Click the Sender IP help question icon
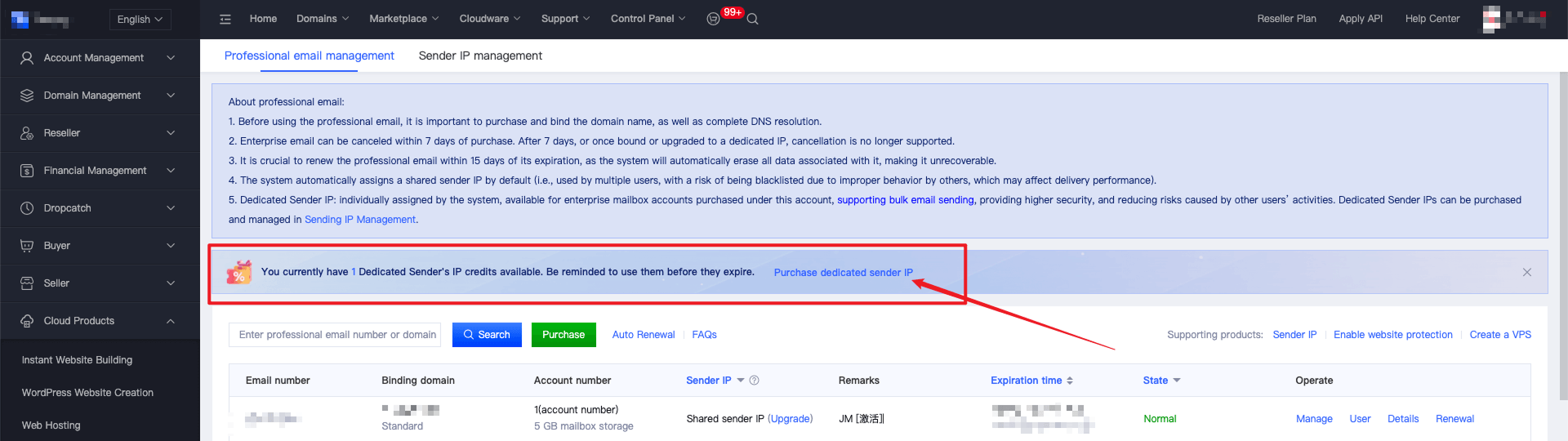Viewport: 1568px width, 441px height. coord(754,381)
